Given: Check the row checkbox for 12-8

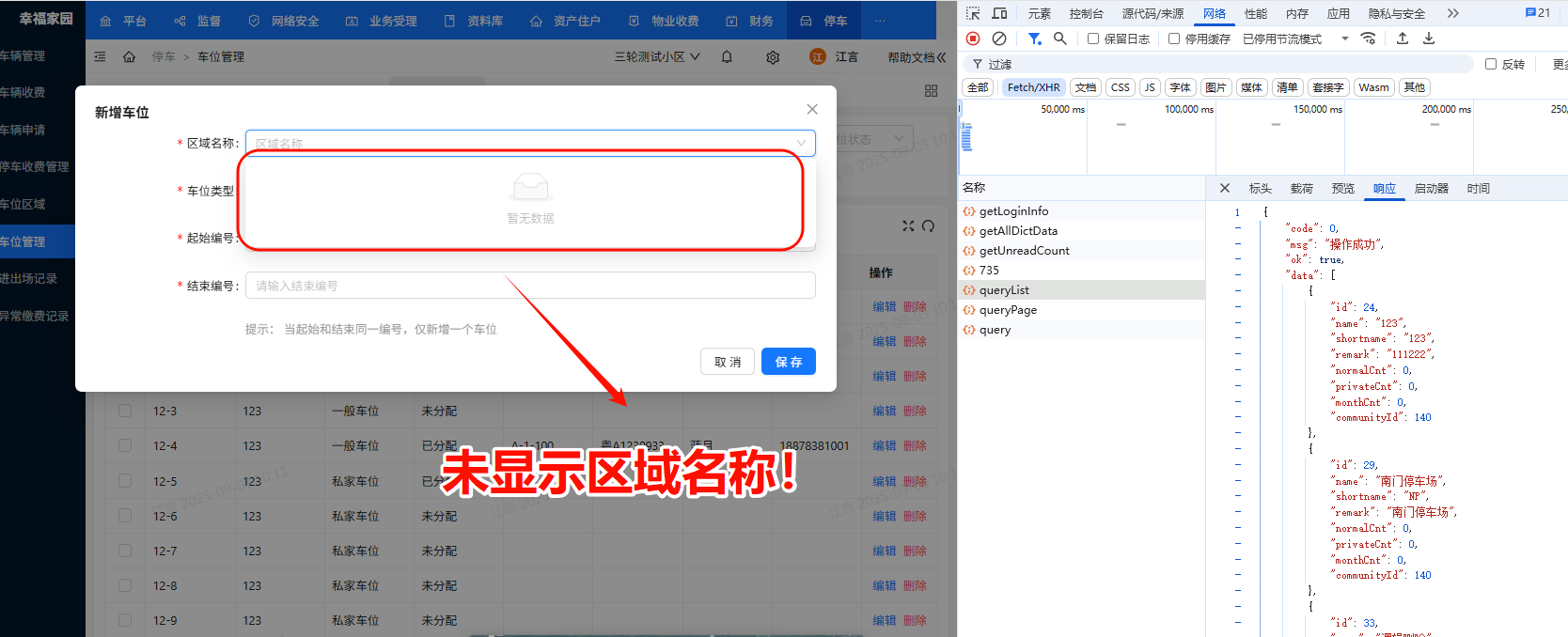Looking at the screenshot, I should pyautogui.click(x=125, y=585).
